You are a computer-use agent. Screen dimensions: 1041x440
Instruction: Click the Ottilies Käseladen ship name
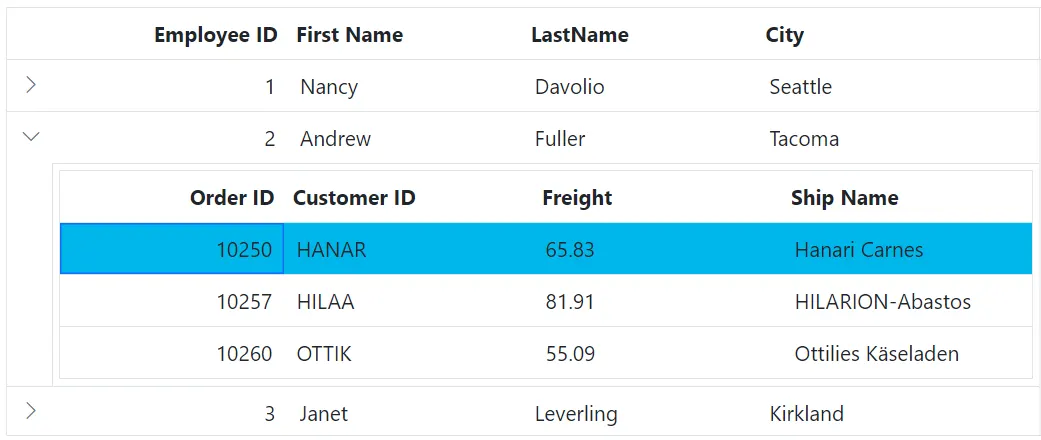pos(876,354)
